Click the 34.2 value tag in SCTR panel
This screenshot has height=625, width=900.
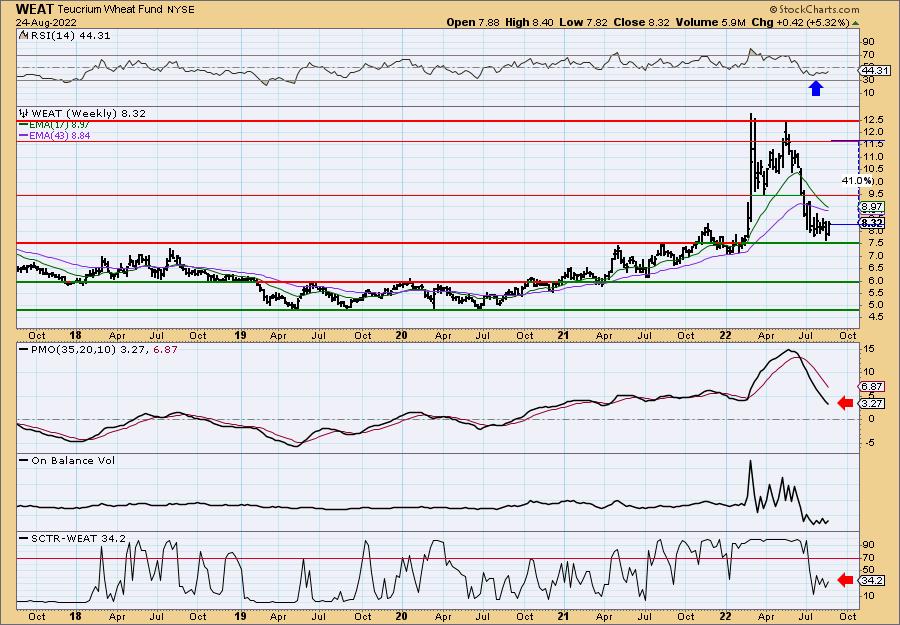click(x=872, y=581)
